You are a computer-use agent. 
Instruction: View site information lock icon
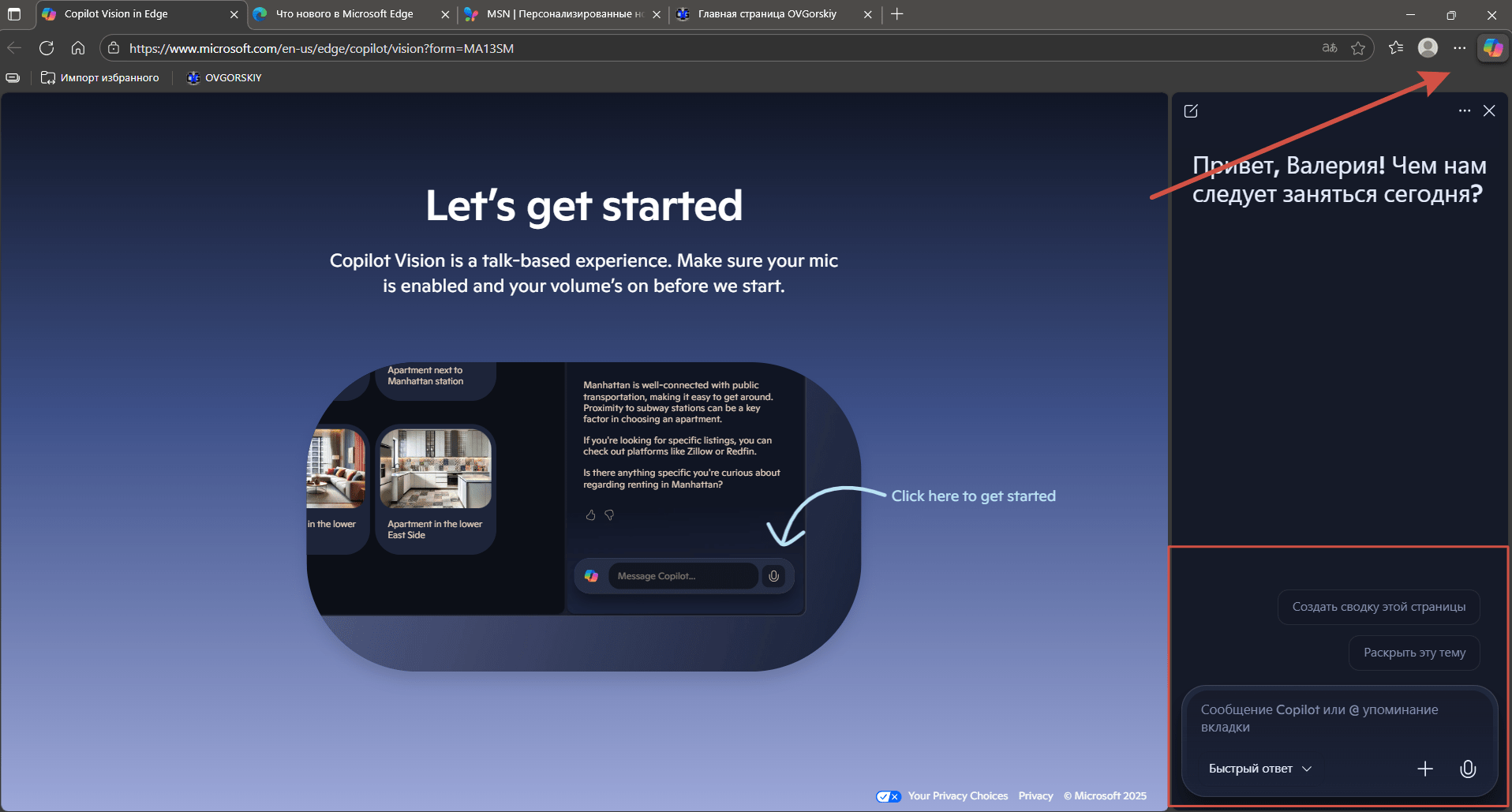click(114, 48)
